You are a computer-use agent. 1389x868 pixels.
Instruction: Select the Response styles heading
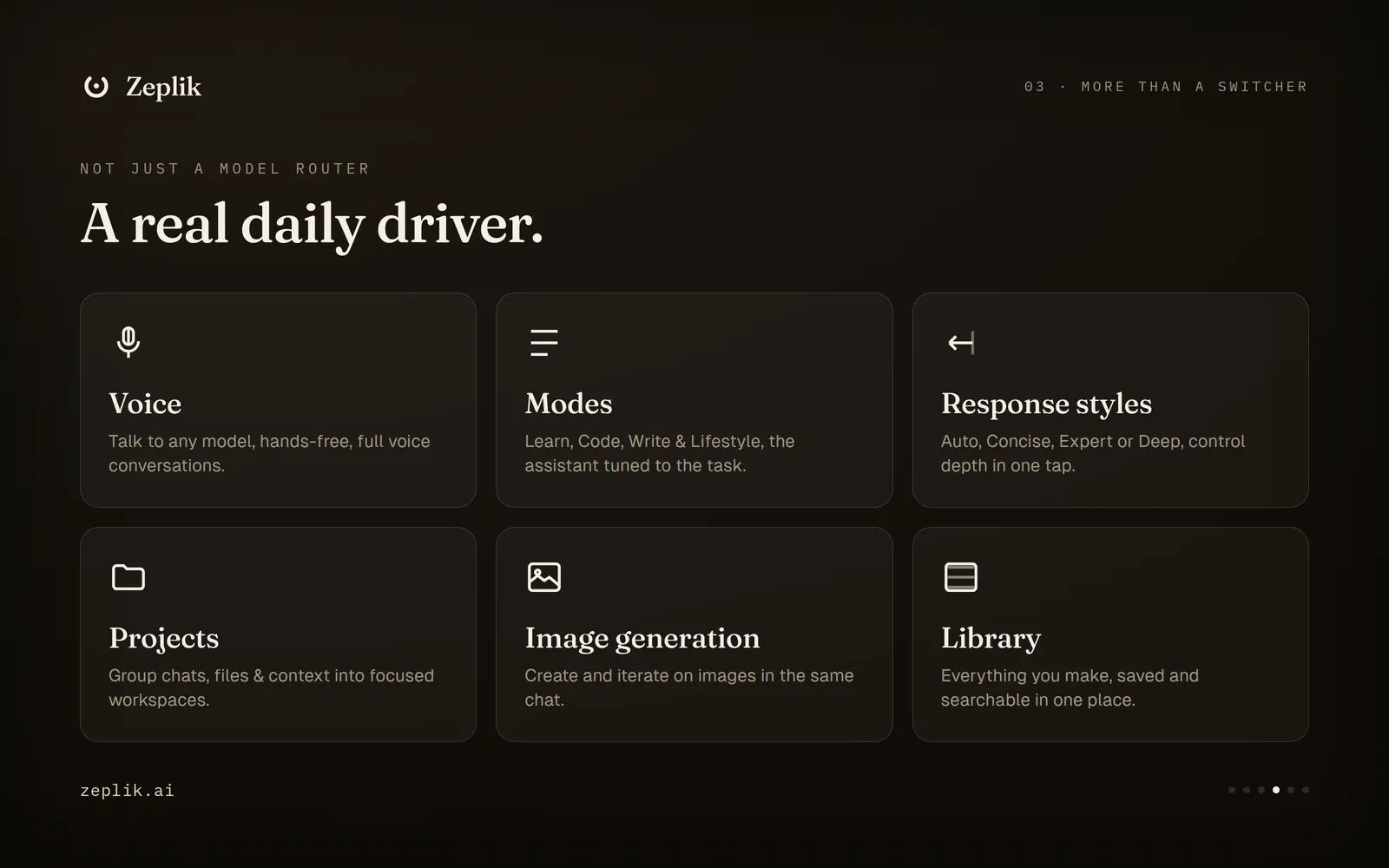[1046, 404]
